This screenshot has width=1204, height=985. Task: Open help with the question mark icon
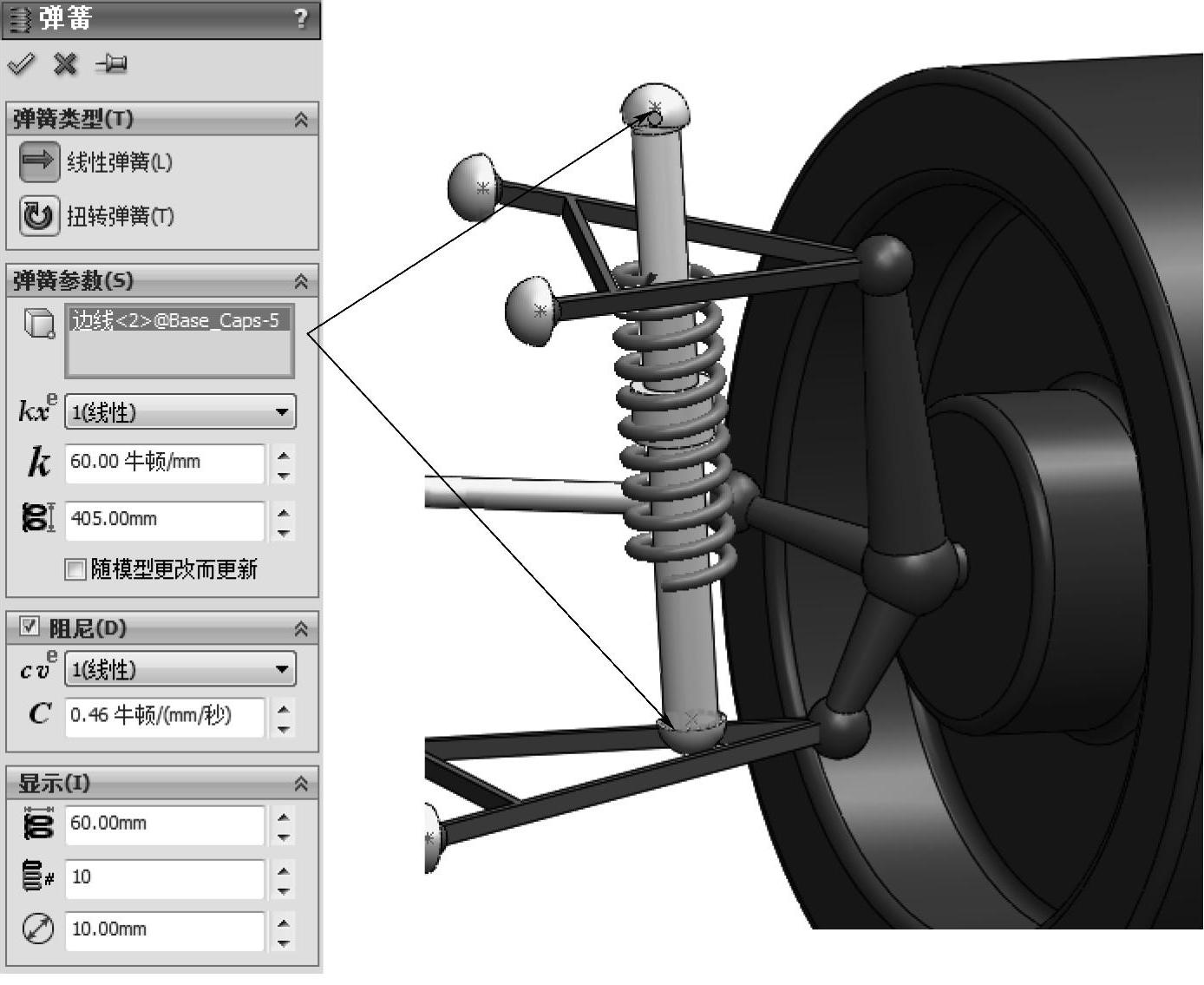[301, 18]
